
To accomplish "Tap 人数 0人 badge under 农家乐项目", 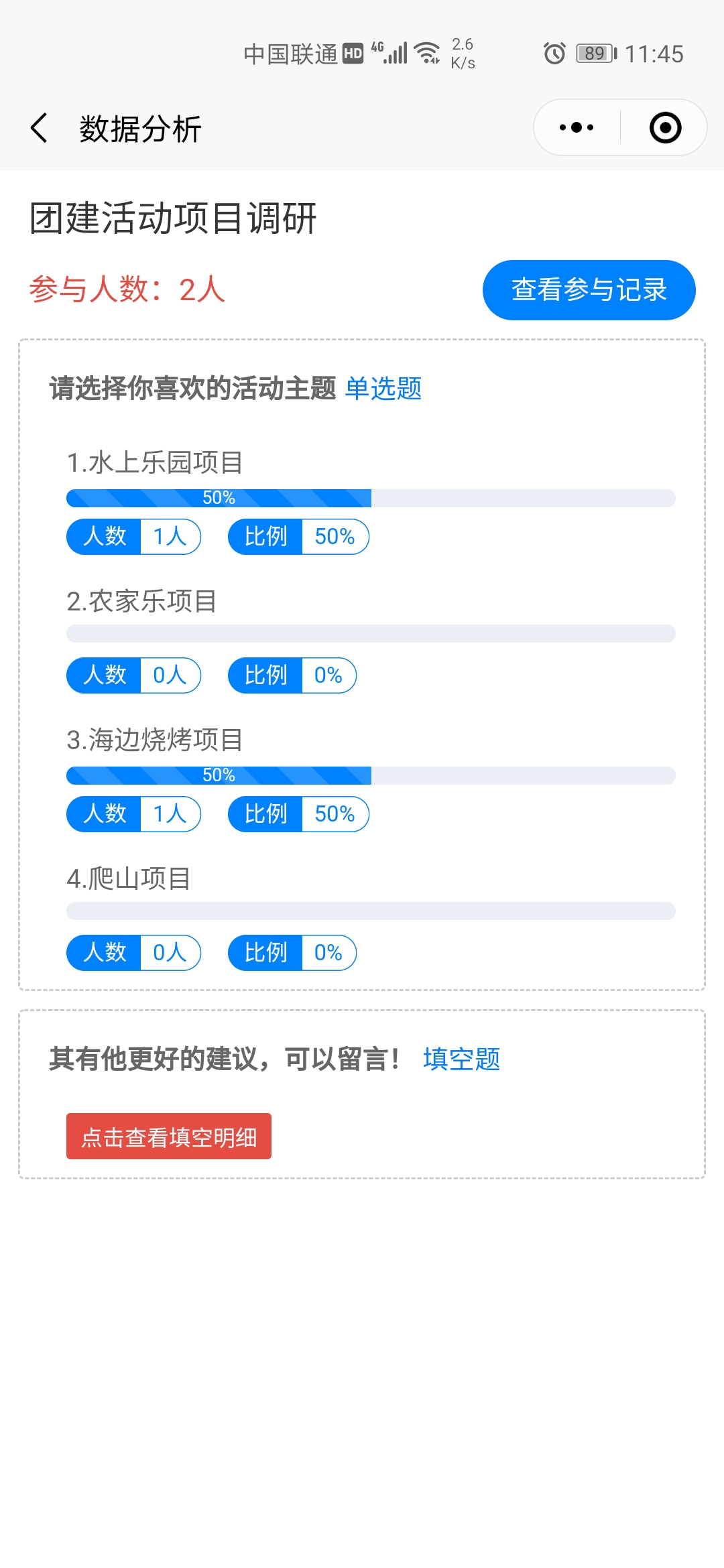I will tap(134, 675).
